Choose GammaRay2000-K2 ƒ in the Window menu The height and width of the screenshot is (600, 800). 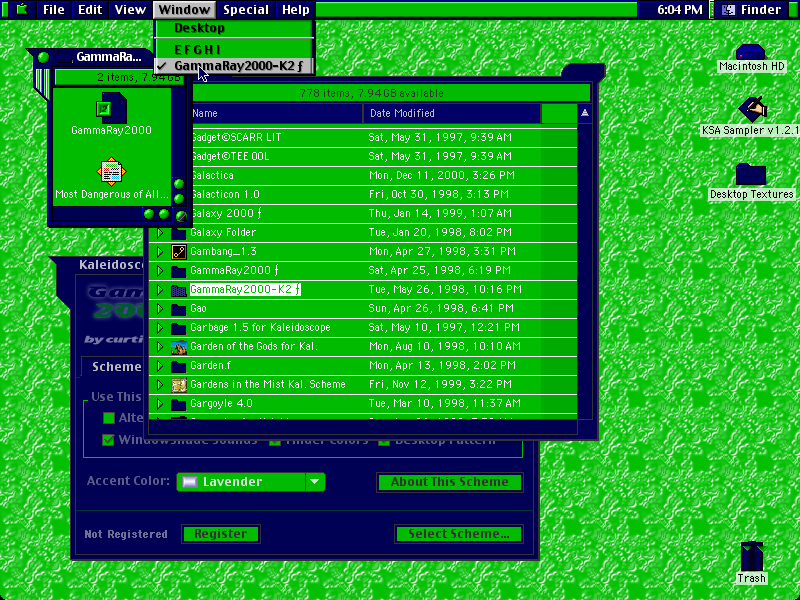(234, 66)
